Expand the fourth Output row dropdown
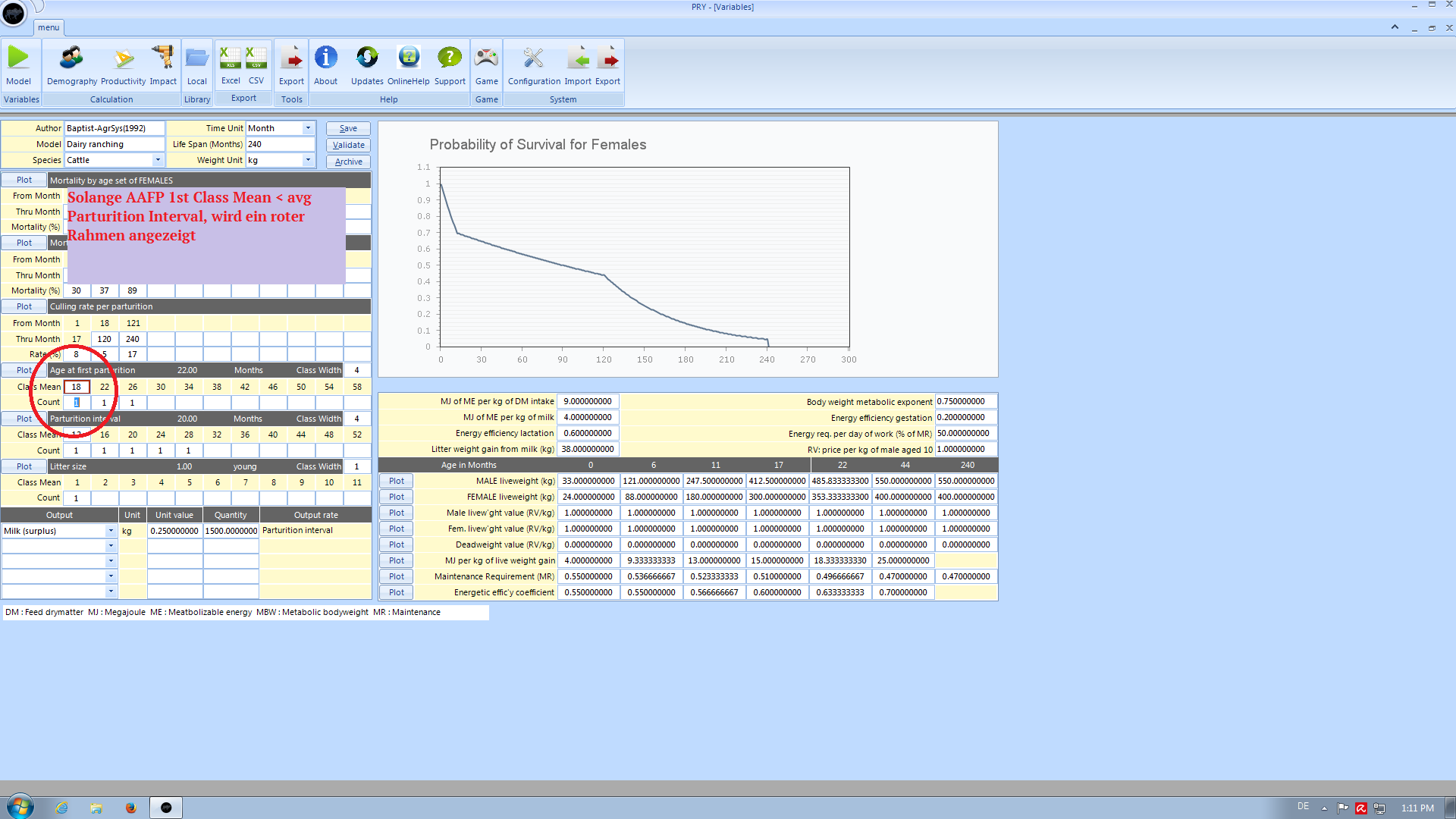Image resolution: width=1456 pixels, height=819 pixels. coord(111,576)
